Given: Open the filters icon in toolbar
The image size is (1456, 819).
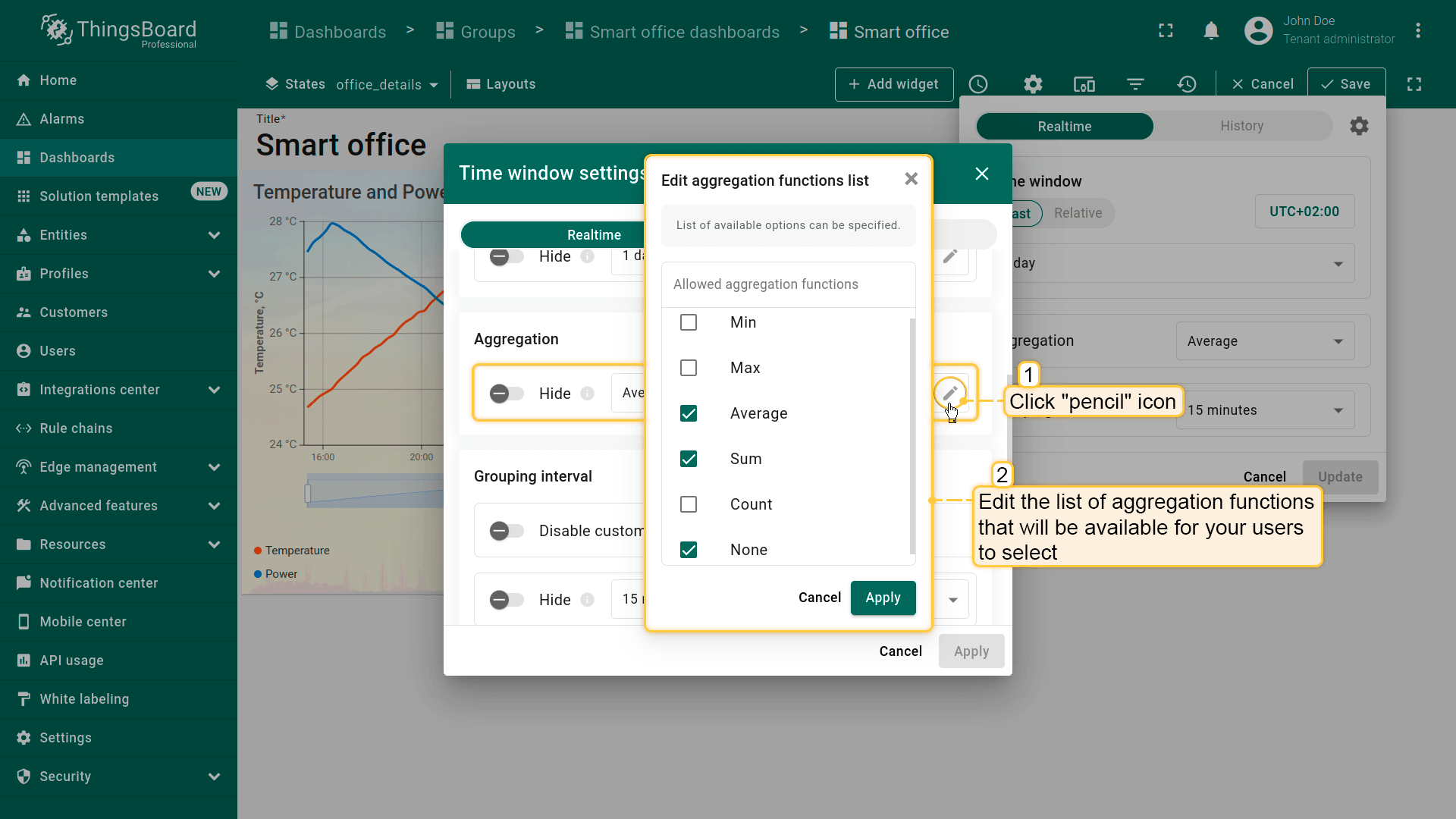Looking at the screenshot, I should pyautogui.click(x=1135, y=84).
